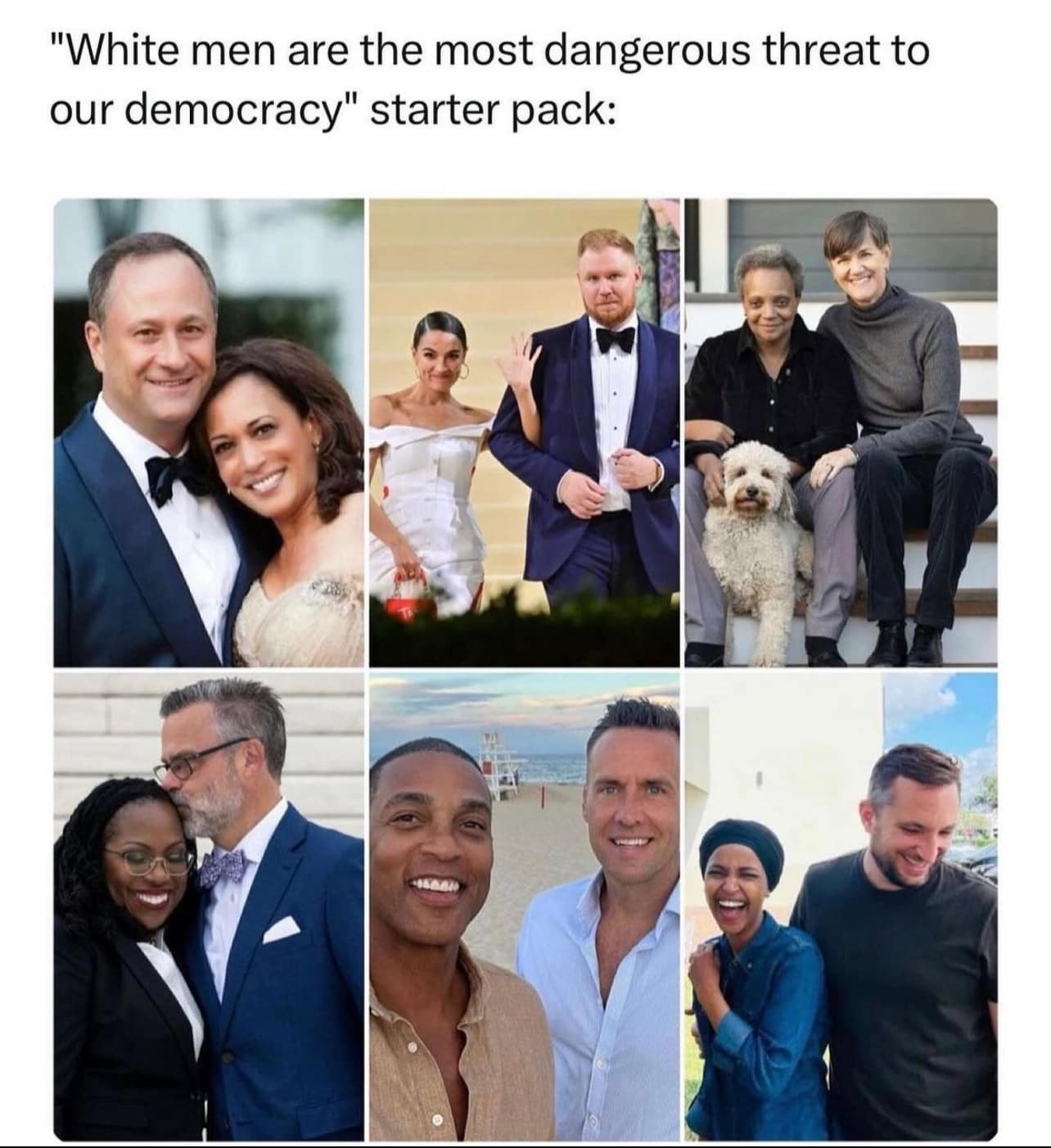Open the top-left photo of couple in formalwear
1051x1148 pixels.
[x=209, y=432]
